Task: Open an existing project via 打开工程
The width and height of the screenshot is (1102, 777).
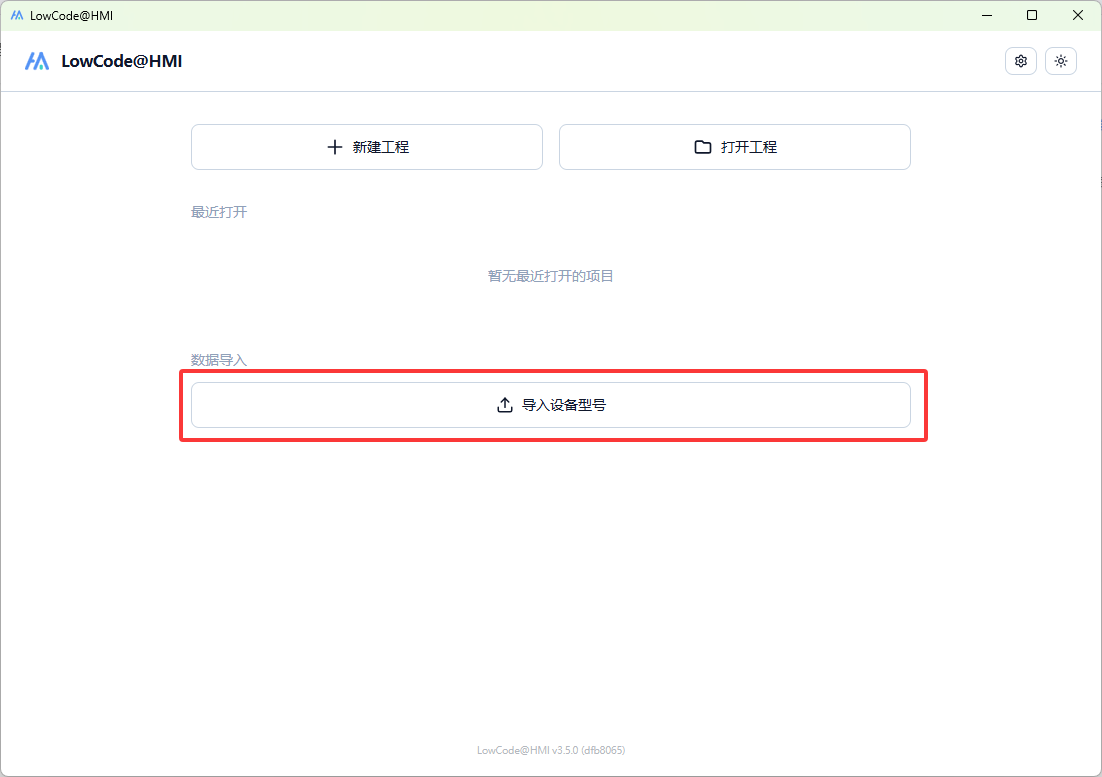Action: (x=734, y=147)
